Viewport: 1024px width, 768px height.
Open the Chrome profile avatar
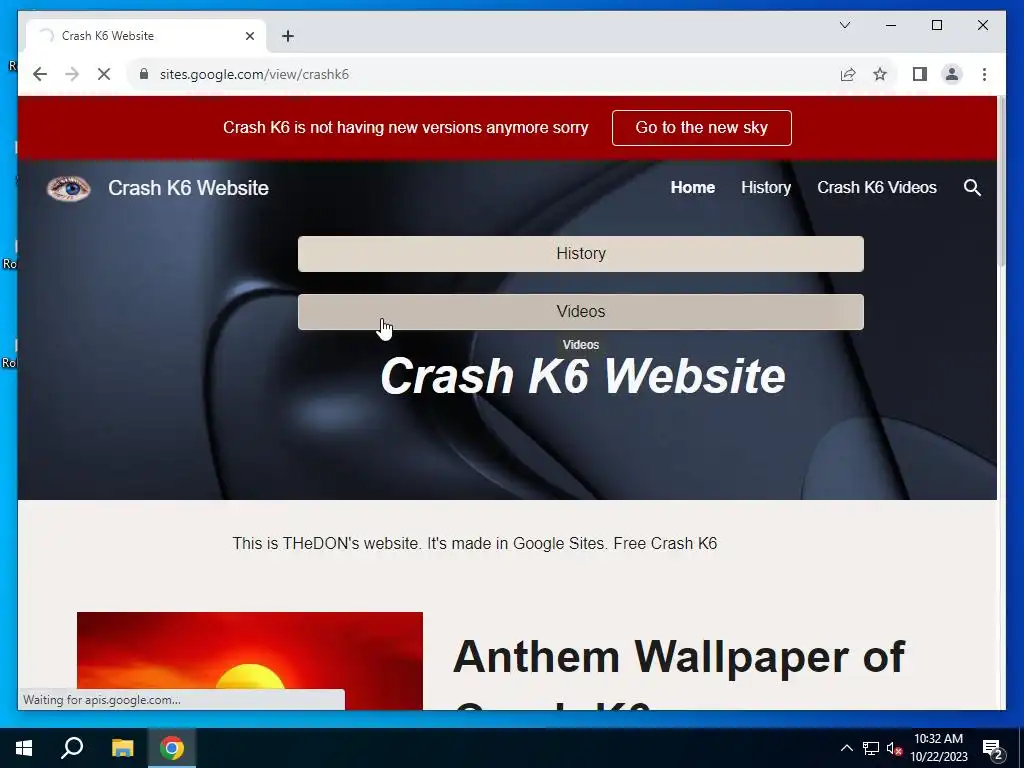(952, 74)
